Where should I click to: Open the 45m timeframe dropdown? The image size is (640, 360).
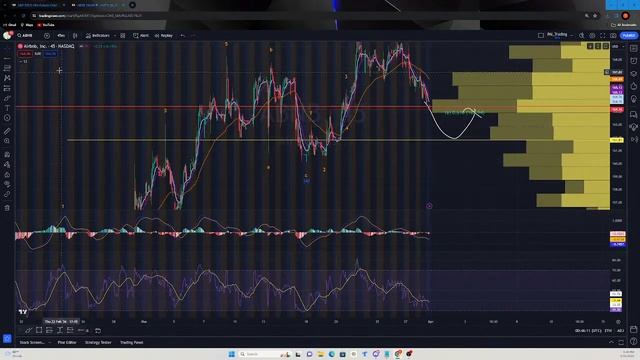pos(61,36)
